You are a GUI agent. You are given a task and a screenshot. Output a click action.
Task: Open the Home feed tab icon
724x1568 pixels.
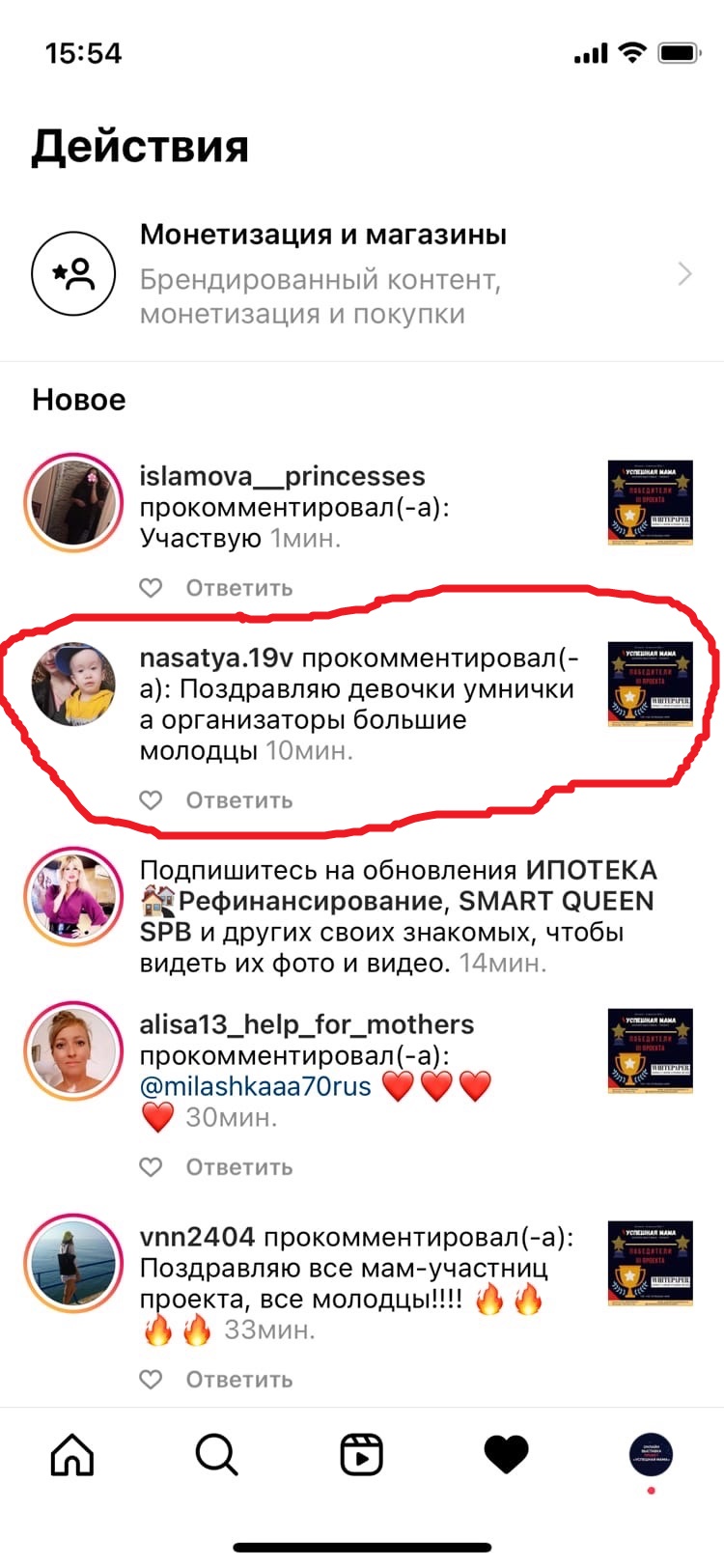click(x=72, y=1454)
